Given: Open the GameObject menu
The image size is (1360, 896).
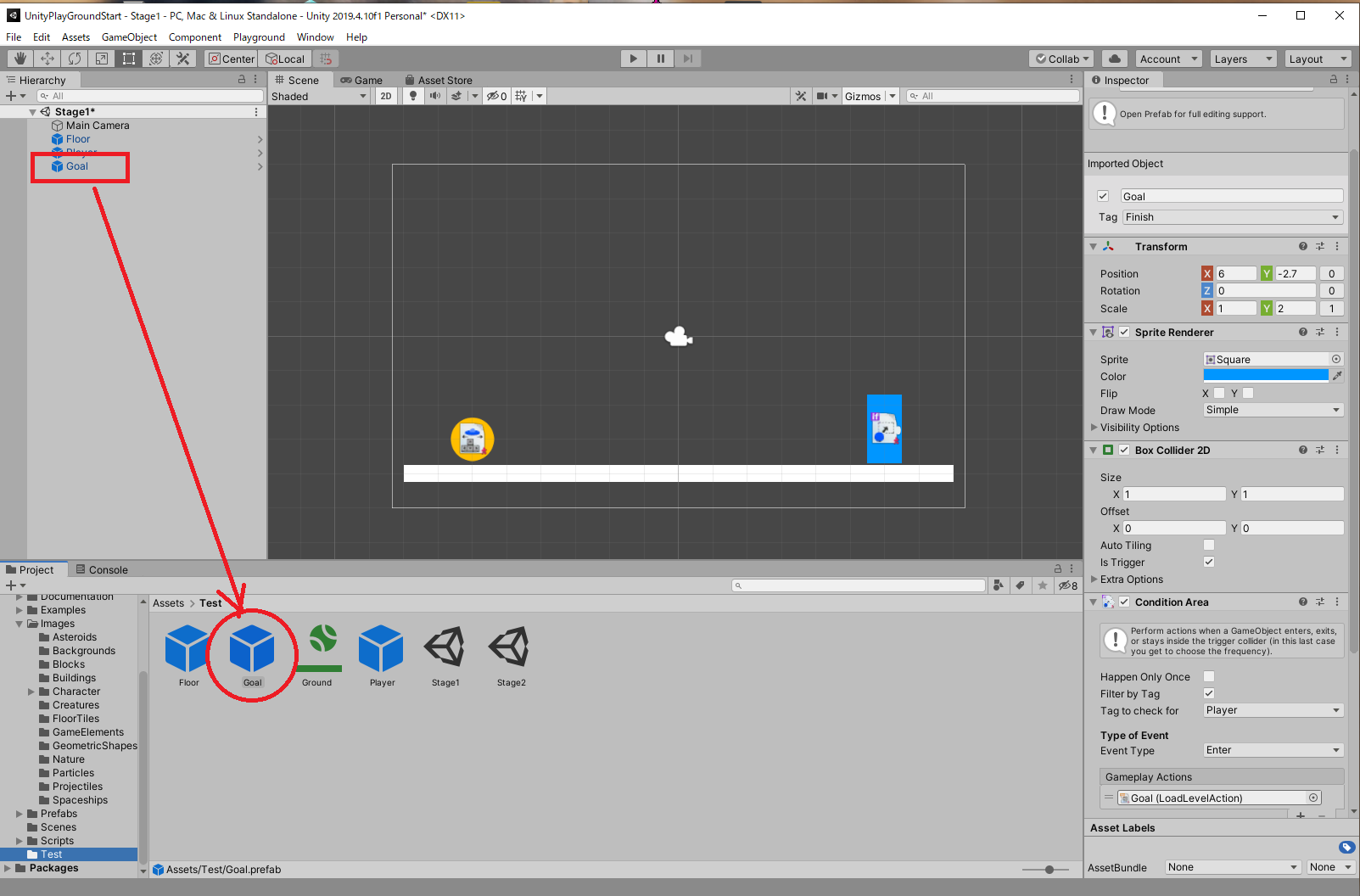Looking at the screenshot, I should 129,37.
